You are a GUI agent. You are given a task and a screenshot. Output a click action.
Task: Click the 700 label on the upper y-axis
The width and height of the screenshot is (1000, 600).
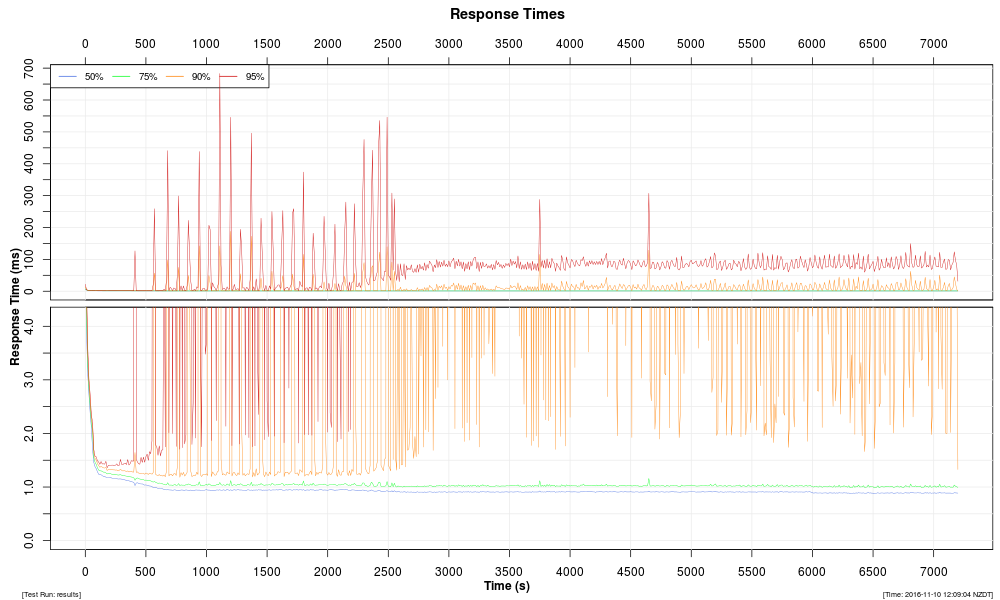click(x=30, y=68)
